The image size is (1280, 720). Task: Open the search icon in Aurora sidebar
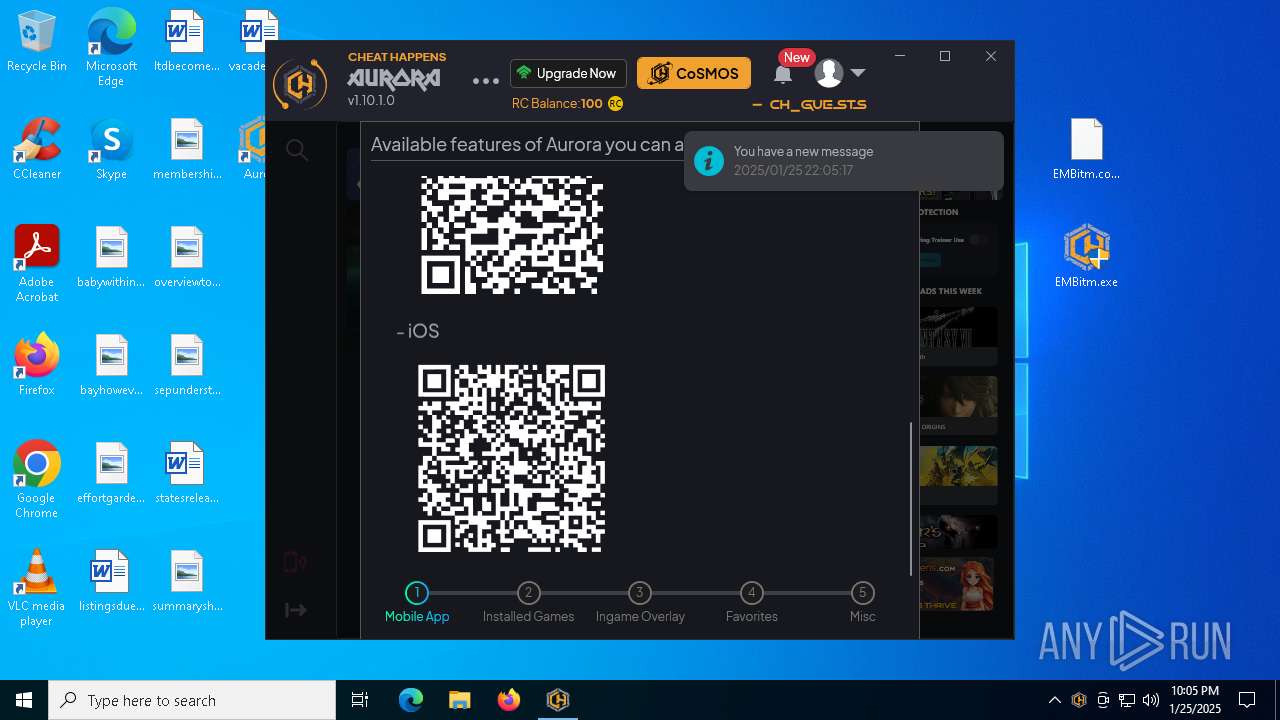297,150
